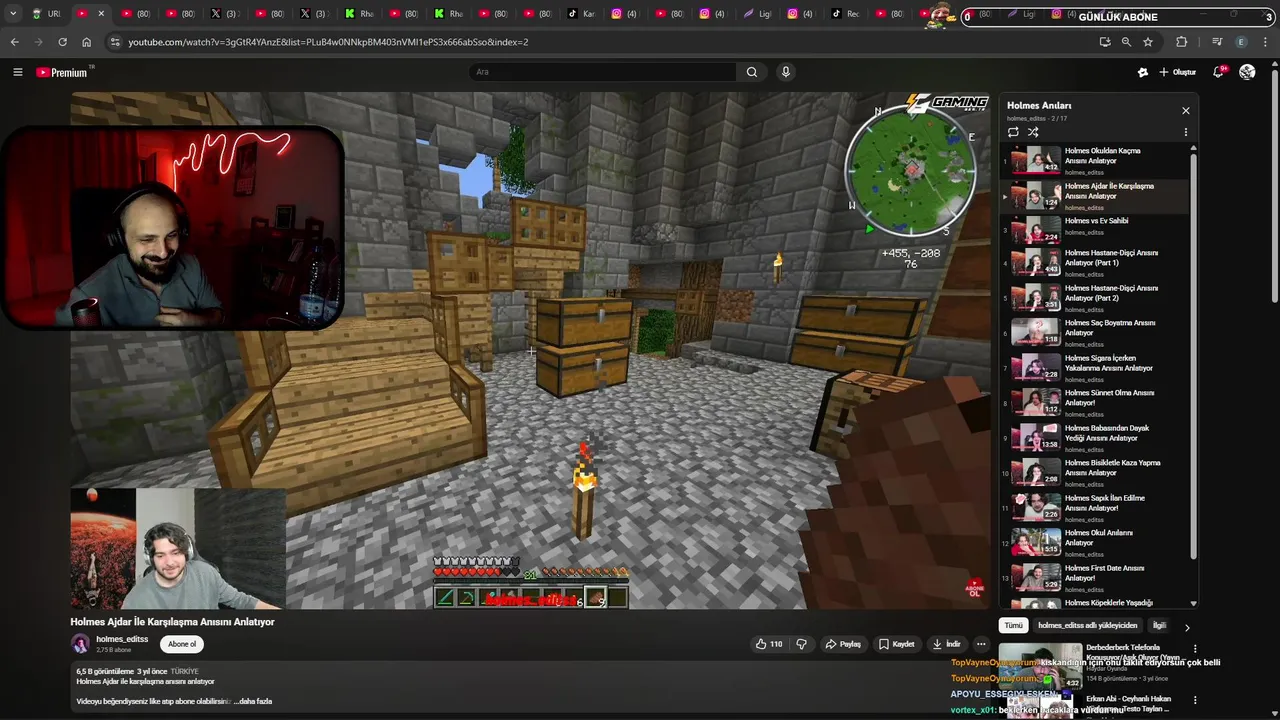Open holmes_editss channel avatar
This screenshot has width=1280, height=720.
point(80,644)
